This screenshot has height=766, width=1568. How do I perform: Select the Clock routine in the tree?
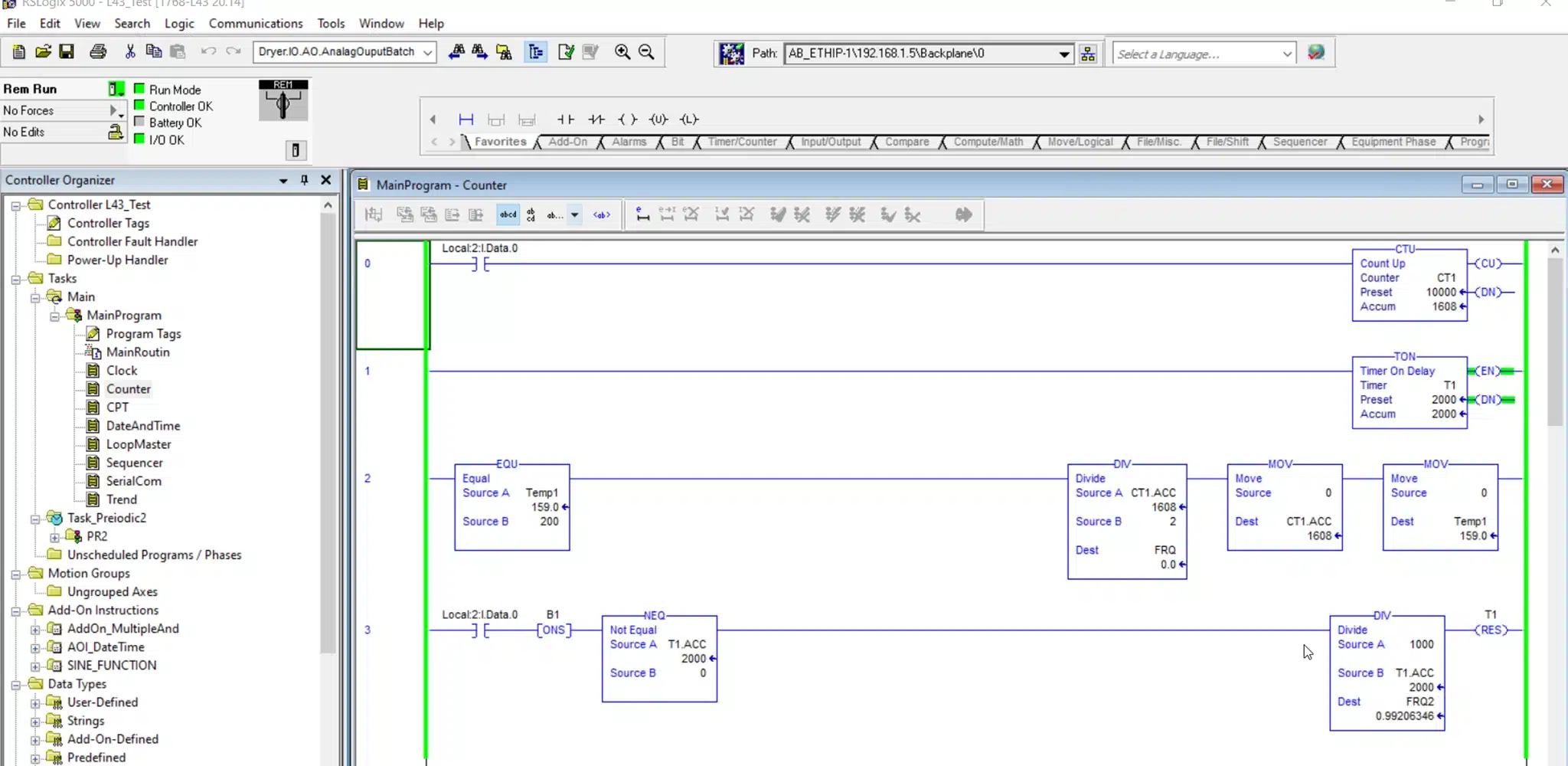(122, 371)
